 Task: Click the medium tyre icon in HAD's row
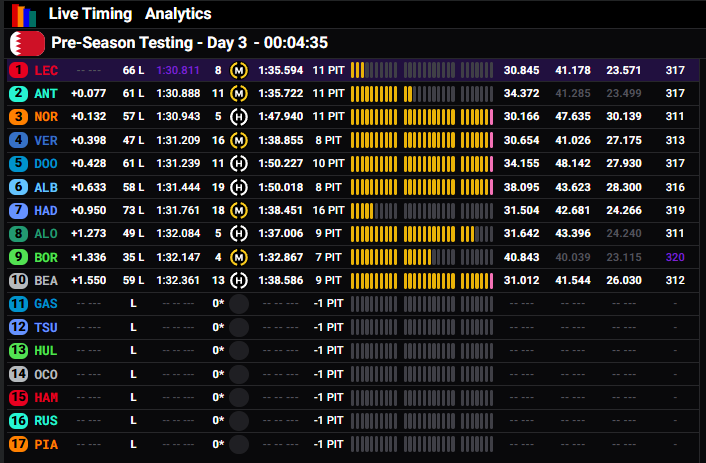[239, 210]
